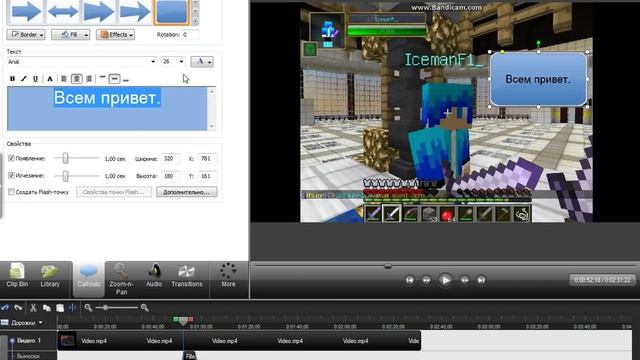
Task: Select the Video.mp4 clip on Видео 1
Action: pyautogui.click(x=239, y=341)
